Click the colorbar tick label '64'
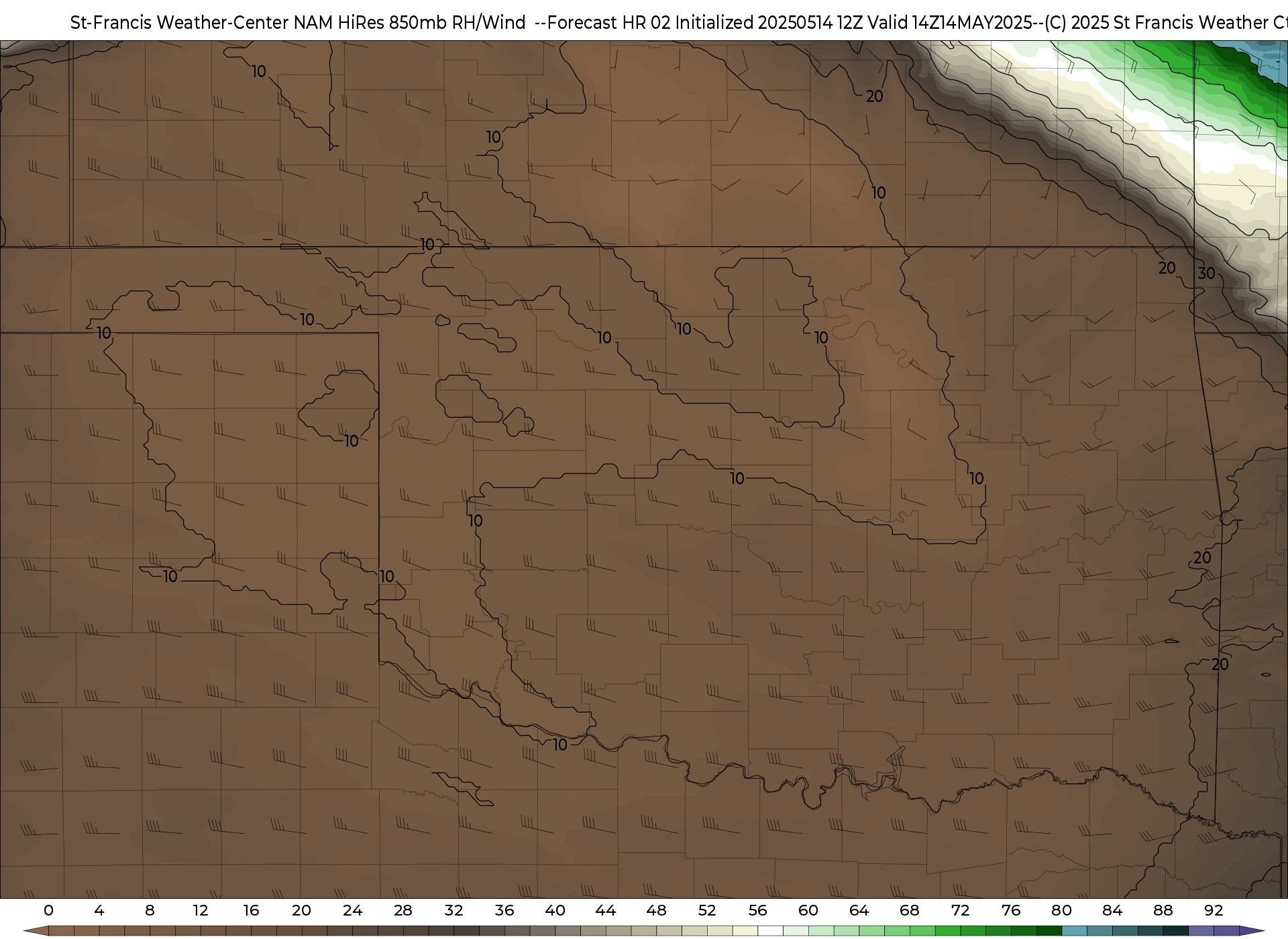The image size is (1288, 939). 859,910
